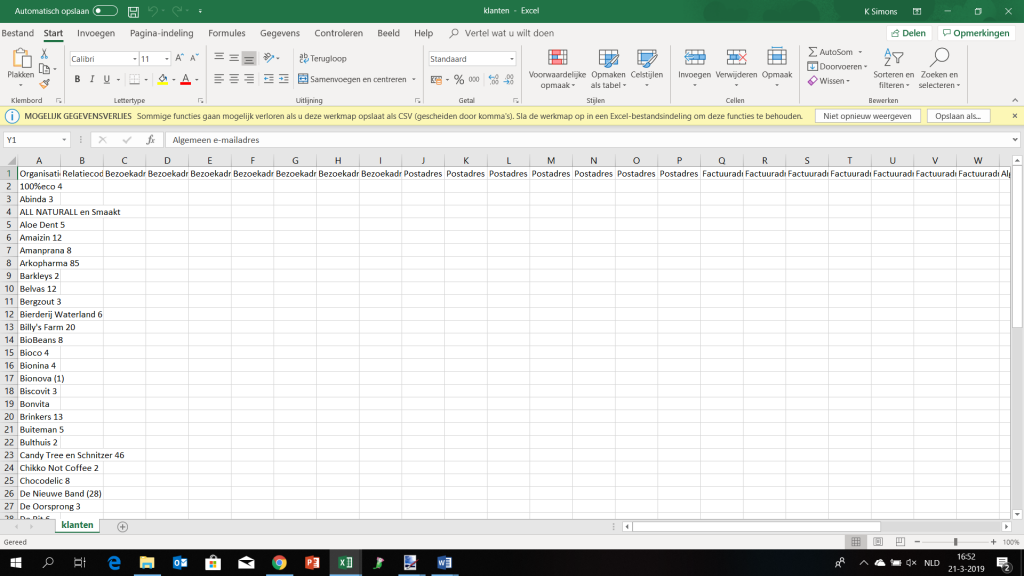Open the Formules ribbon tab
Screen dimensions: 1024x576
pos(227,33)
